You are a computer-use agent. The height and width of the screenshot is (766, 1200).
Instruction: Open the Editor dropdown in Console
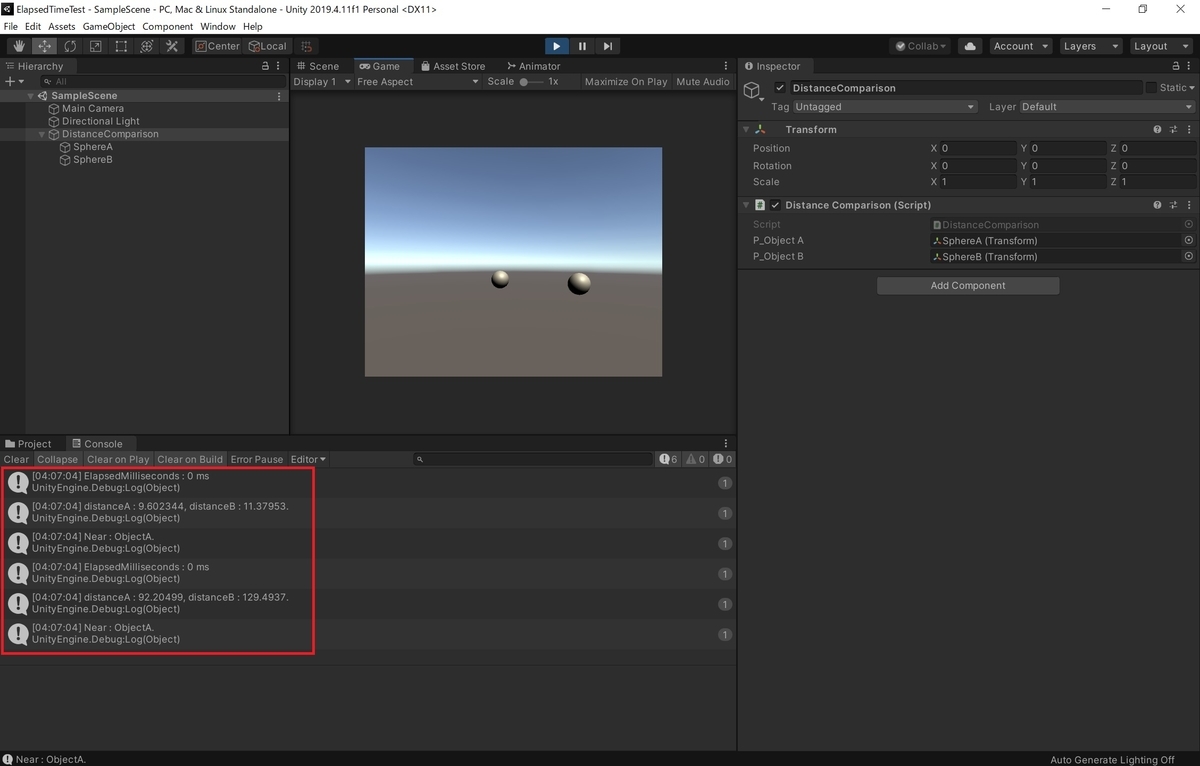pos(308,460)
